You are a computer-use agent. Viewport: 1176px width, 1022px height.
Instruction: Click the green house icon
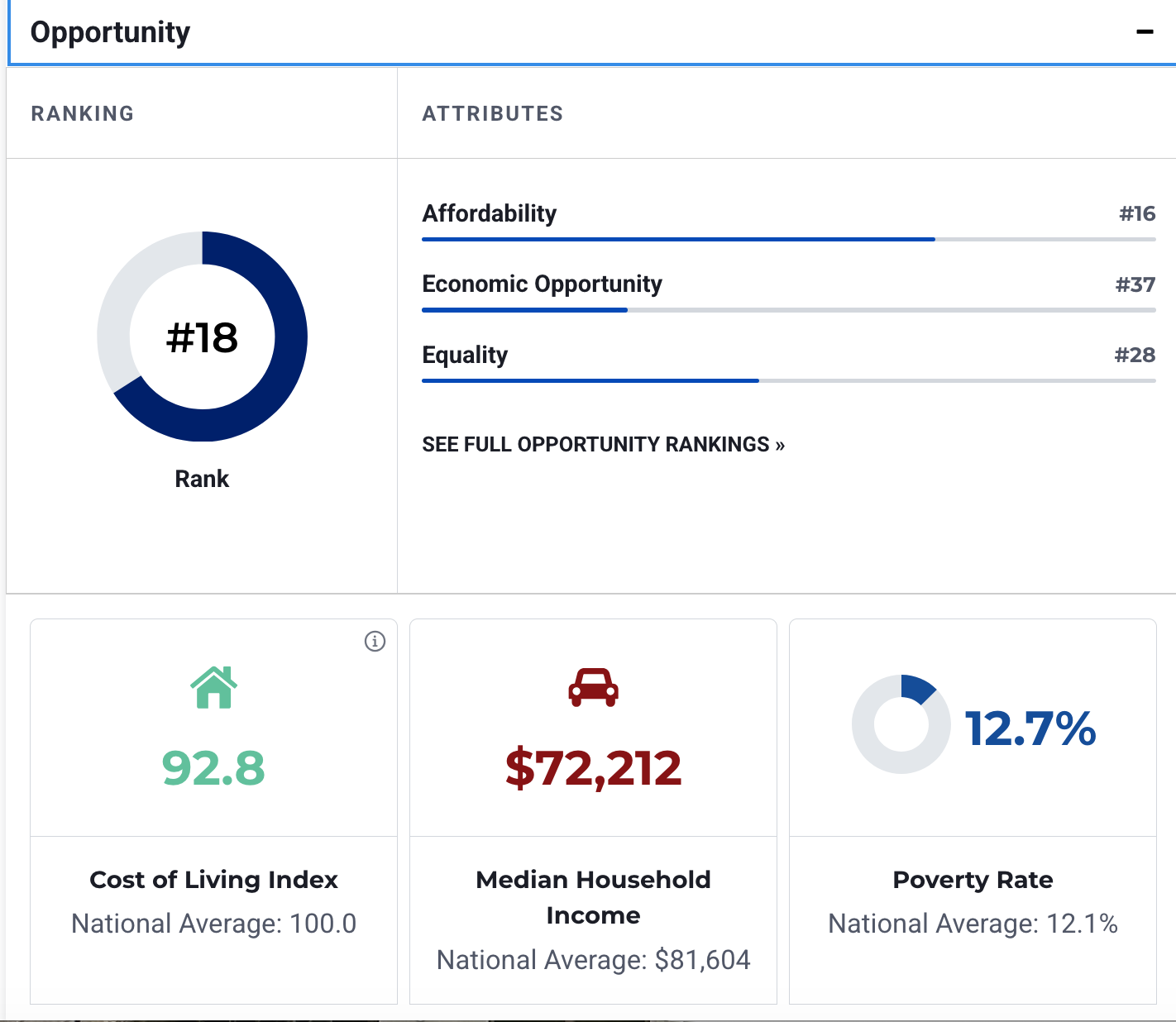214,687
